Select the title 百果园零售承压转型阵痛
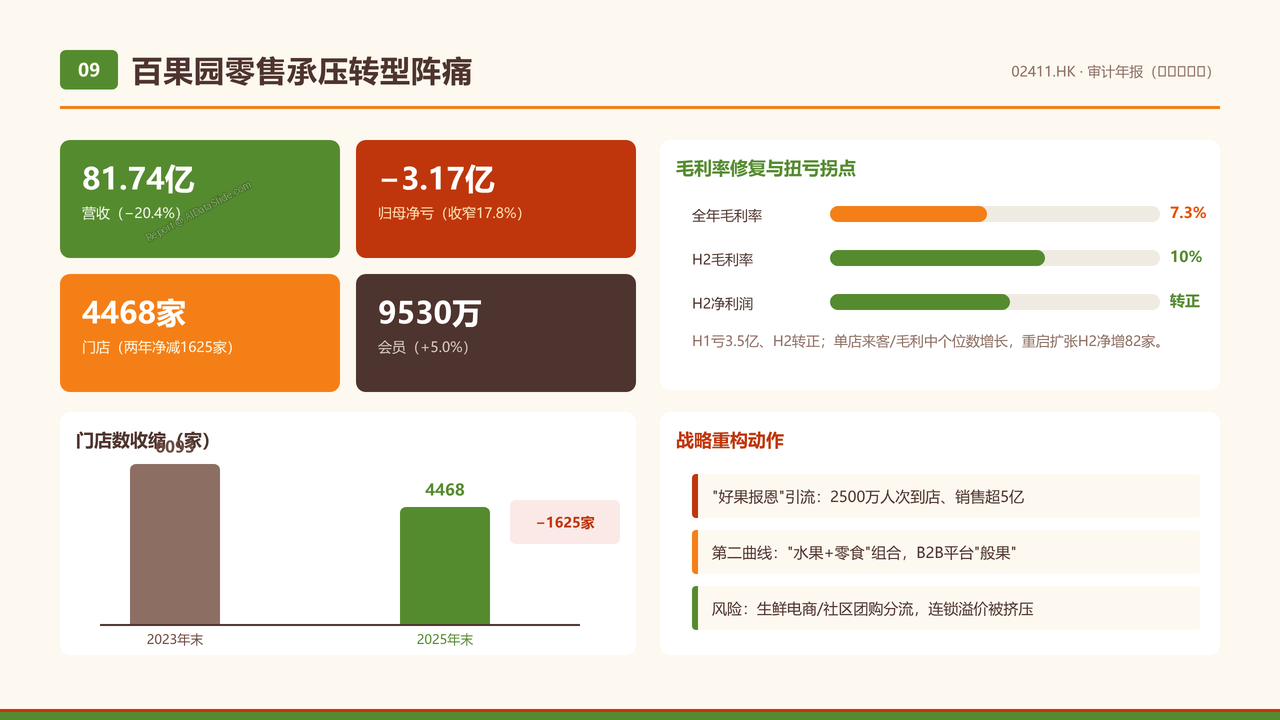The image size is (1280, 720). [302, 71]
